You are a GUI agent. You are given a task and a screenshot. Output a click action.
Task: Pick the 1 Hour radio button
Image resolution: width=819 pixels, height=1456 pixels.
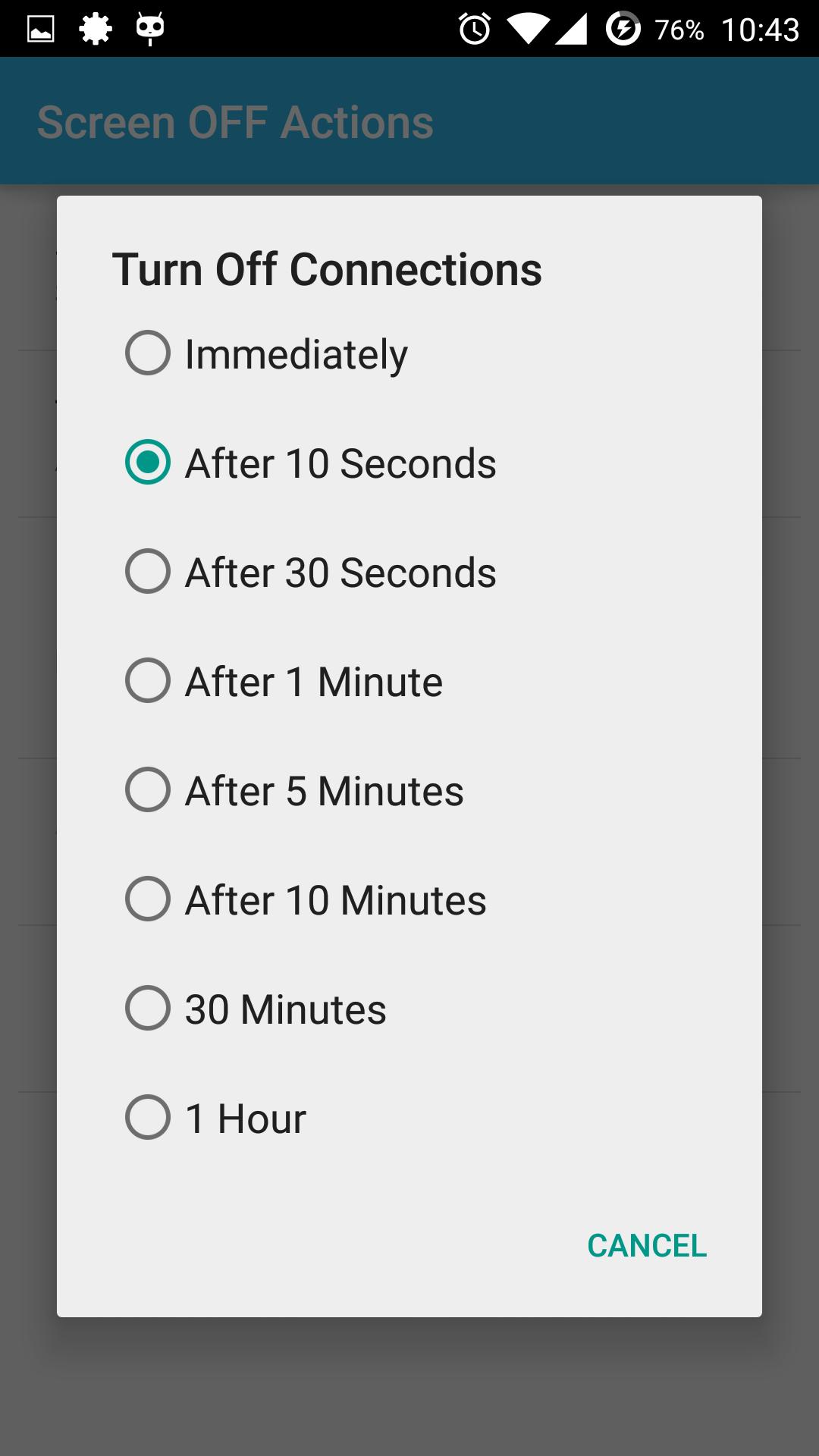[x=148, y=1118]
